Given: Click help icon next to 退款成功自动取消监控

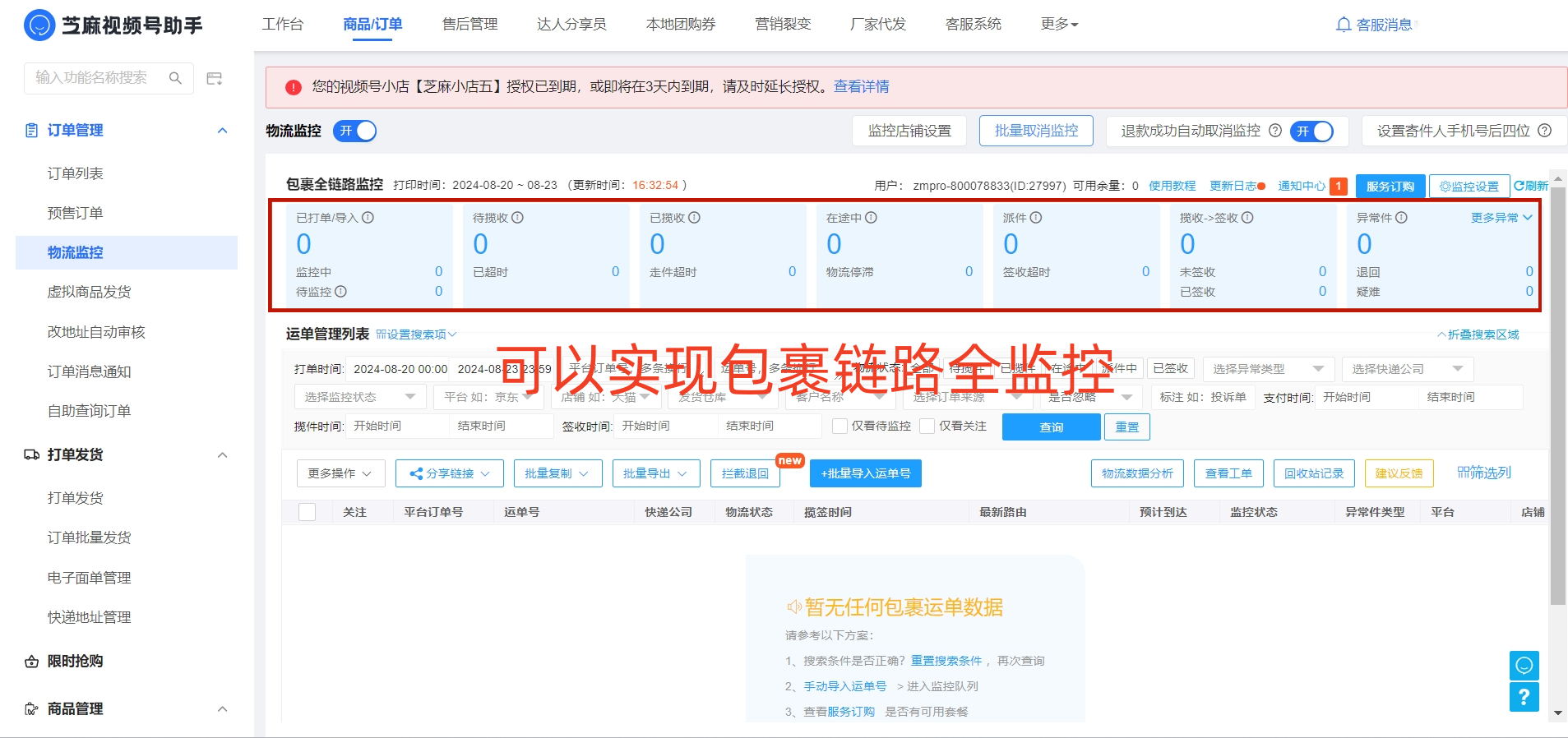Looking at the screenshot, I should (x=1275, y=131).
